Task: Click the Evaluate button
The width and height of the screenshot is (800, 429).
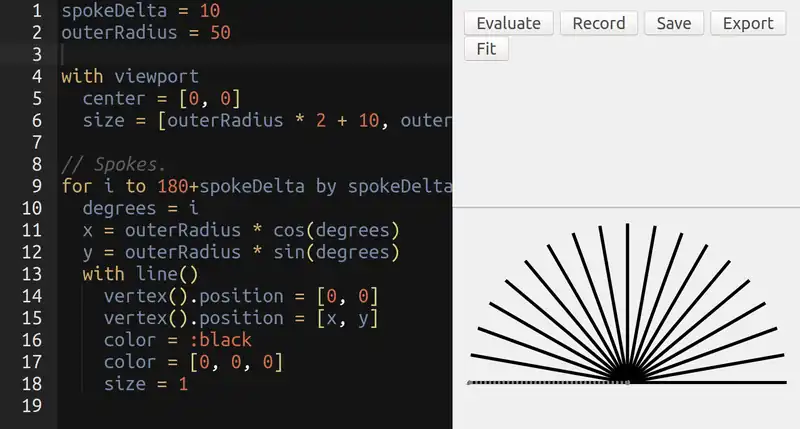Action: tap(508, 23)
